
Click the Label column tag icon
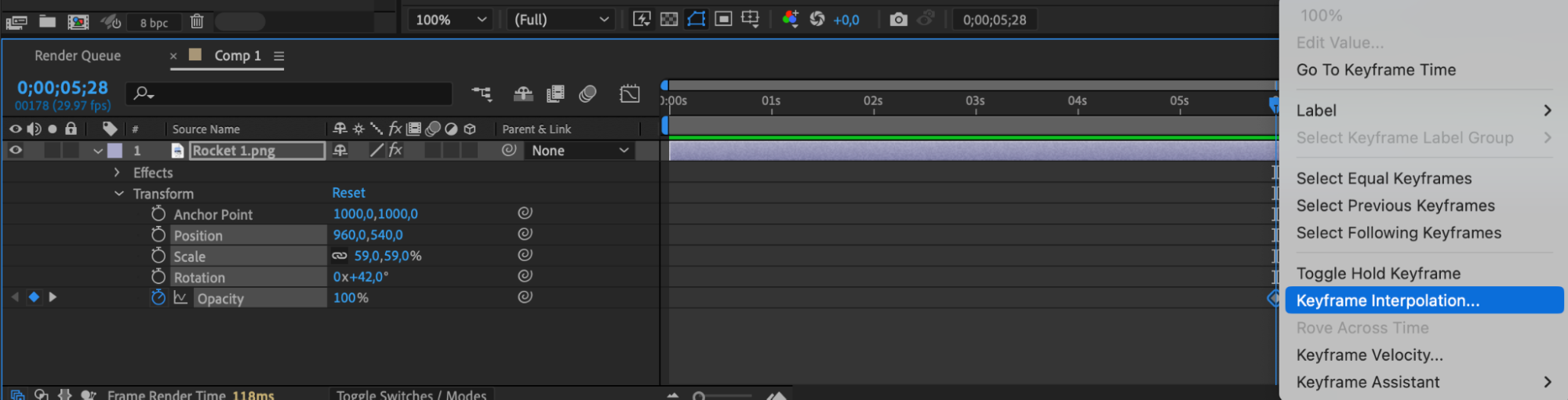coord(110,129)
